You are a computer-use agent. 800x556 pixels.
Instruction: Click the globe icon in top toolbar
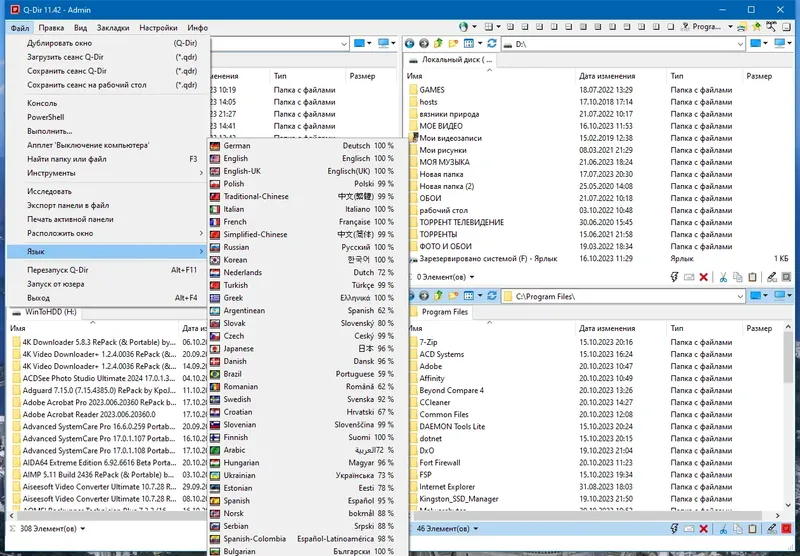click(463, 27)
